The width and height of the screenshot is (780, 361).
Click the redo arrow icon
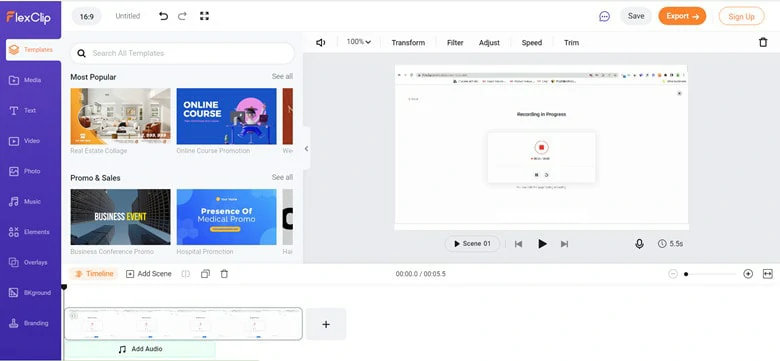183,16
